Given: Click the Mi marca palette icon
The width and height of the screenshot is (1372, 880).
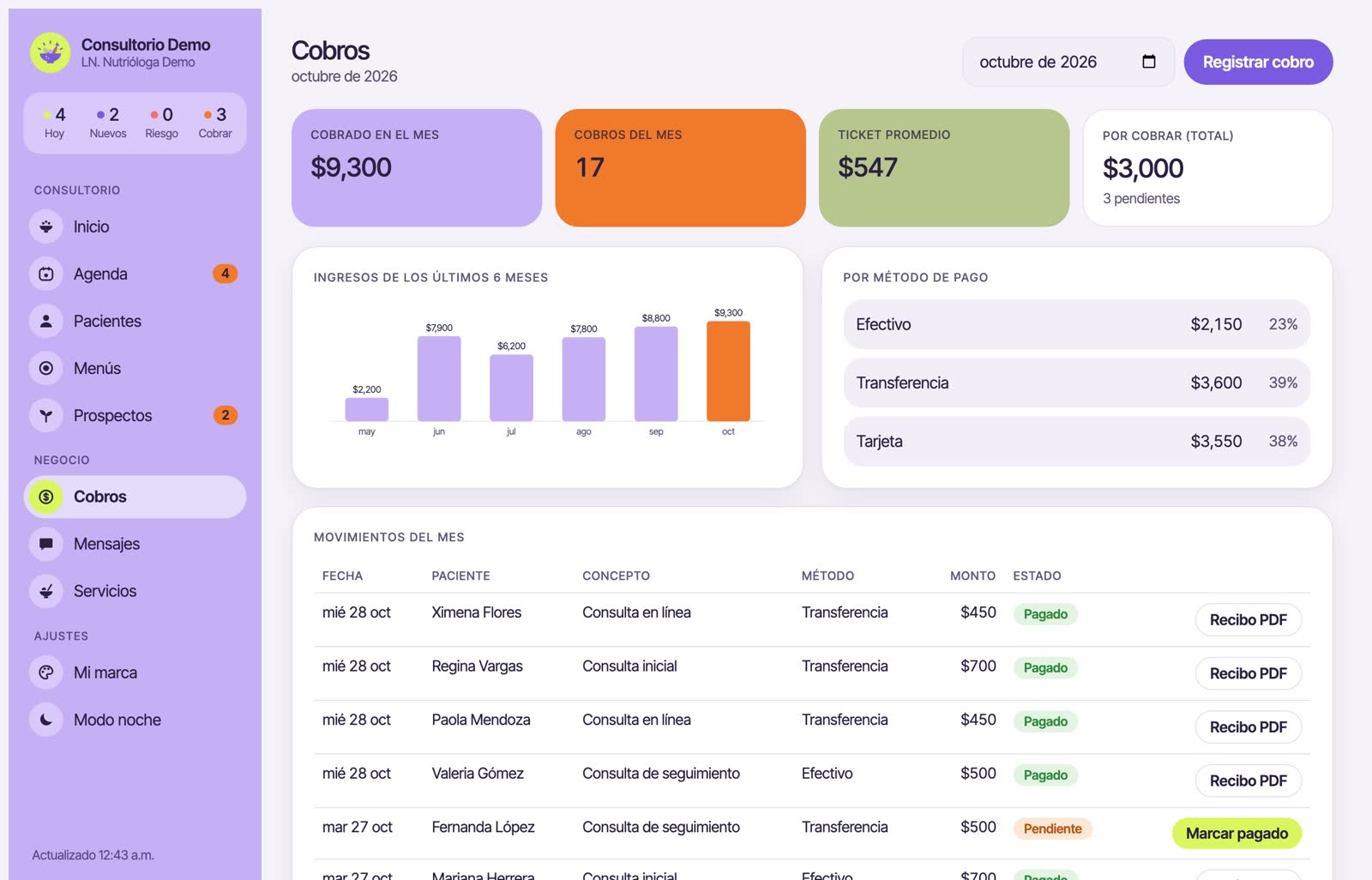Looking at the screenshot, I should [46, 672].
